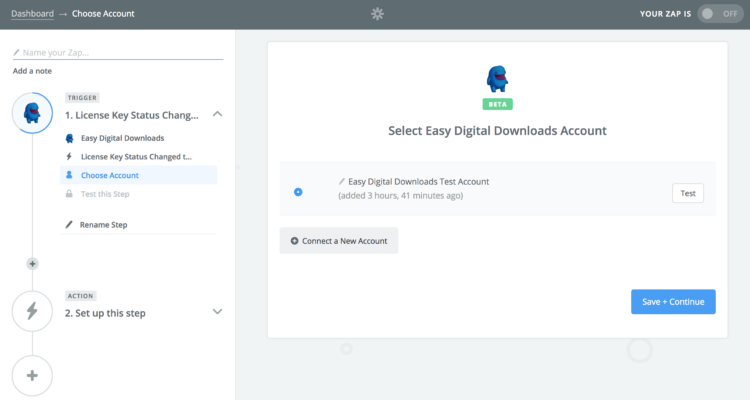750x400 pixels.
Task: Click the person icon beside Choose Account
Action: pos(69,175)
